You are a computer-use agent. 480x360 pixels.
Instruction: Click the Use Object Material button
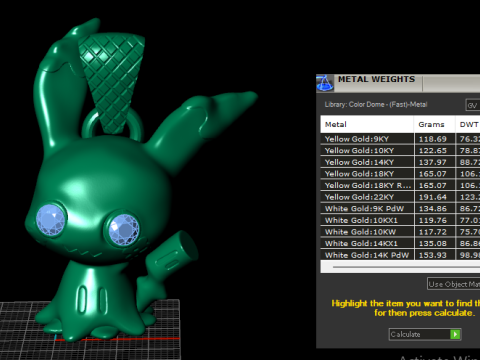pos(454,284)
